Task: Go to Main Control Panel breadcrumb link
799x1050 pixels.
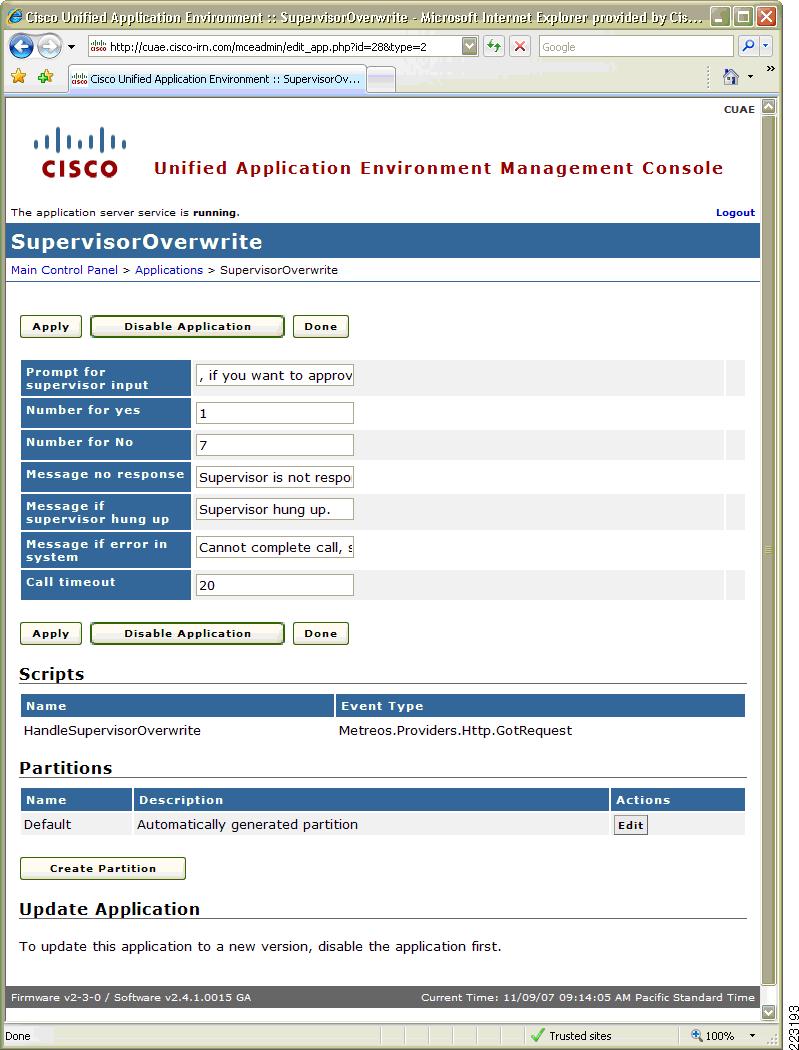Action: pos(64,270)
